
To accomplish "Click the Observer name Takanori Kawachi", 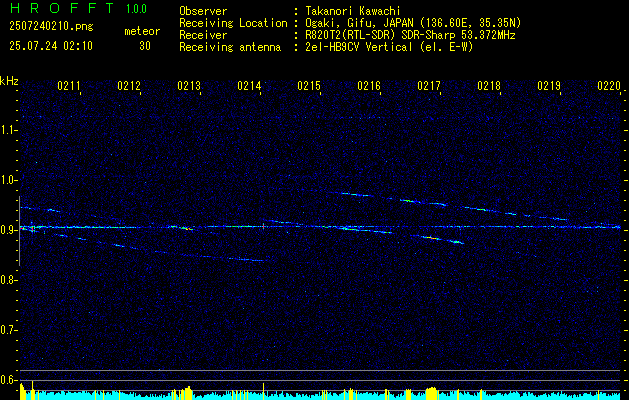I will tap(353, 11).
